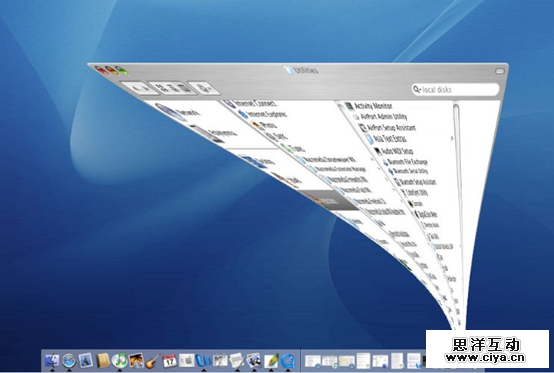554x373 pixels.
Task: Switch Finder view with the view buttons
Action: 172,88
